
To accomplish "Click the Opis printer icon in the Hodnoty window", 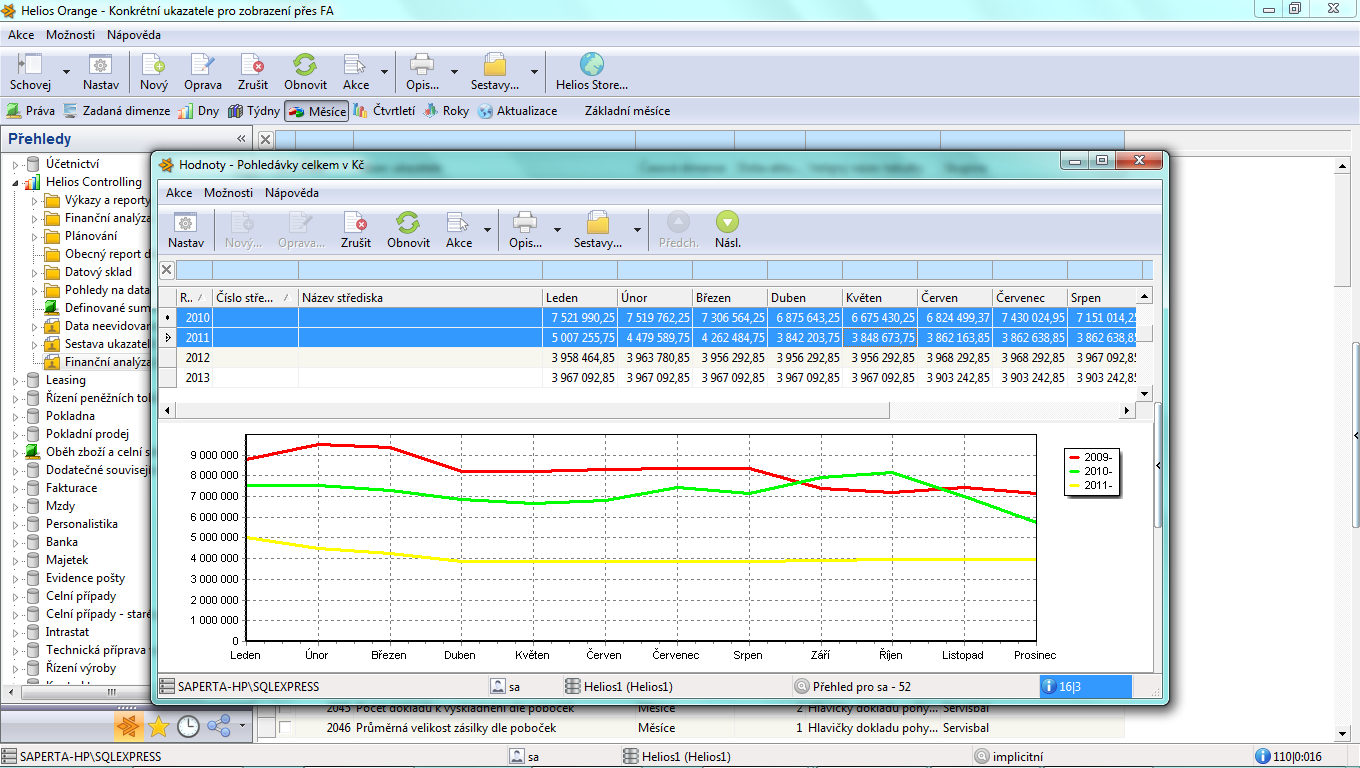I will point(525,222).
